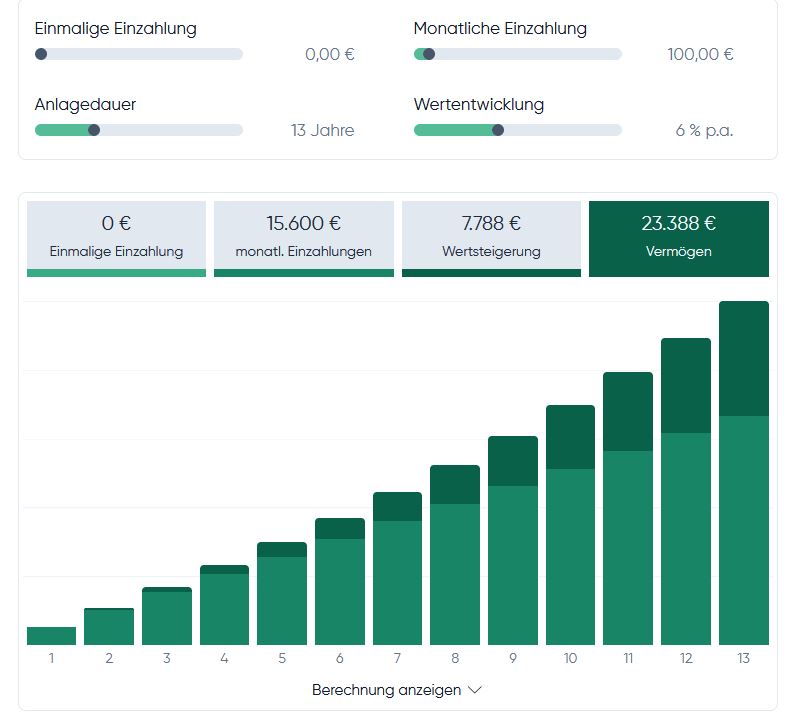Image resolution: width=800 pixels, height=722 pixels.
Task: Select the Wertsteigerung 7.788 € summary card
Action: pos(491,237)
